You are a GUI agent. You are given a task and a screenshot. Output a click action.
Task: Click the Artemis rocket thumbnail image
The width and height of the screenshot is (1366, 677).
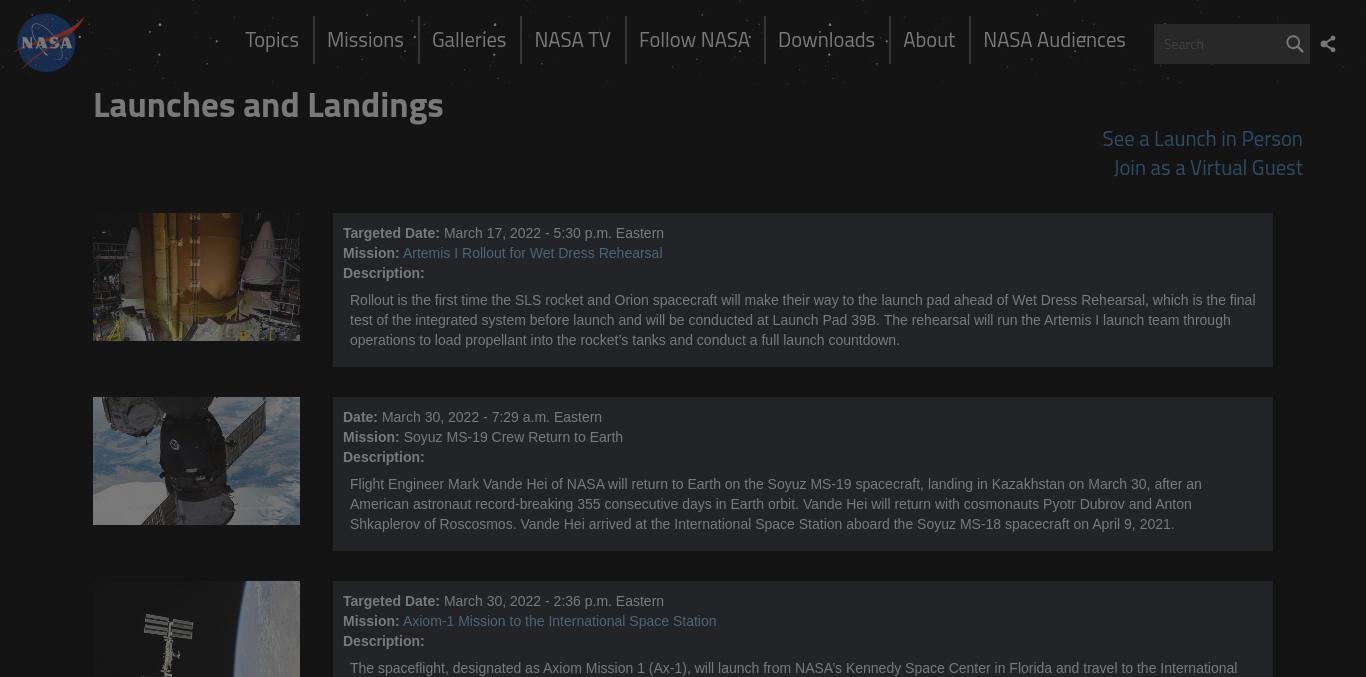(x=196, y=277)
